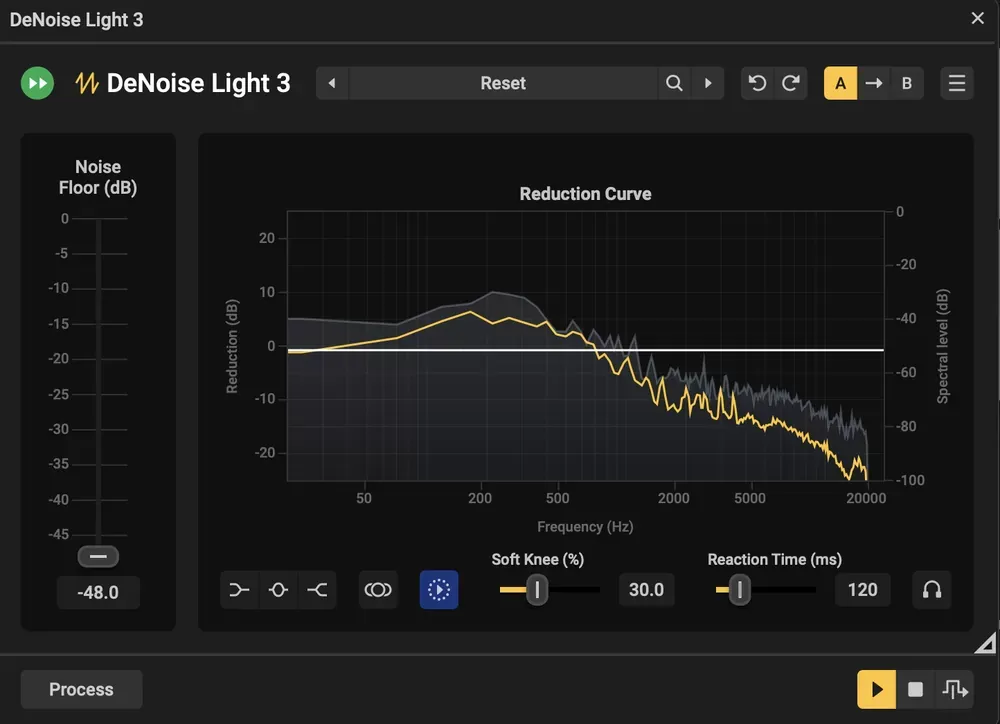This screenshot has width=1000, height=724.
Task: Click the Soft Knee slider handle
Action: click(x=537, y=590)
